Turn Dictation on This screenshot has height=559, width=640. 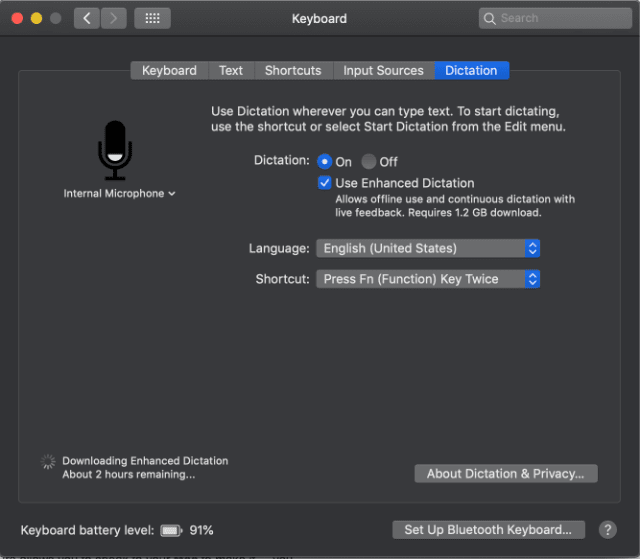(324, 161)
